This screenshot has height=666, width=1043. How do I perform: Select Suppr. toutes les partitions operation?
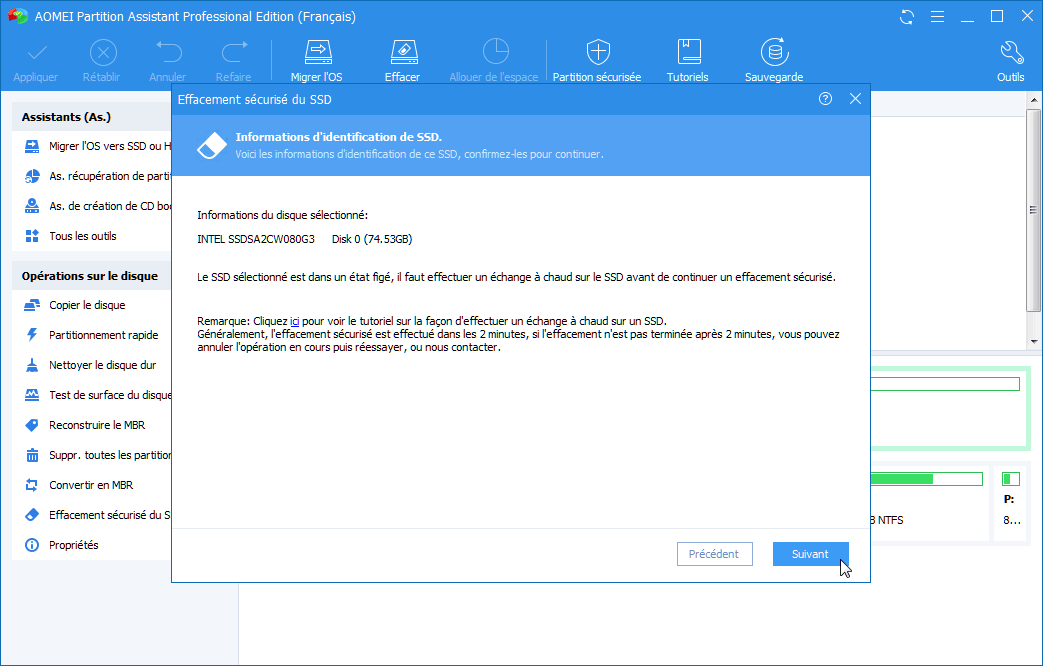tap(97, 455)
